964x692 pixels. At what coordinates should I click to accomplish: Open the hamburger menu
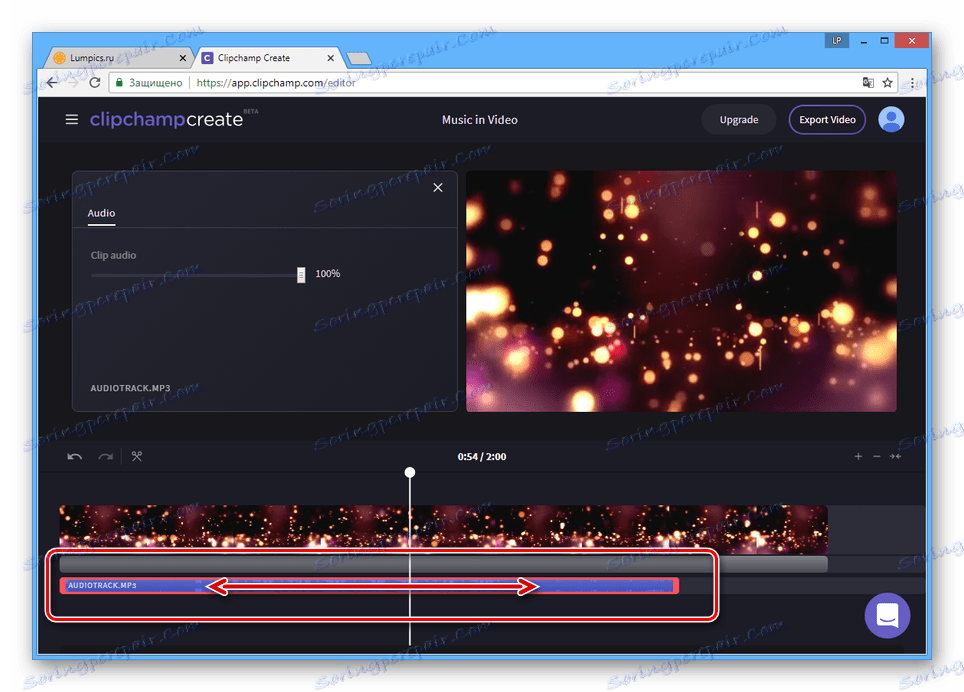72,119
